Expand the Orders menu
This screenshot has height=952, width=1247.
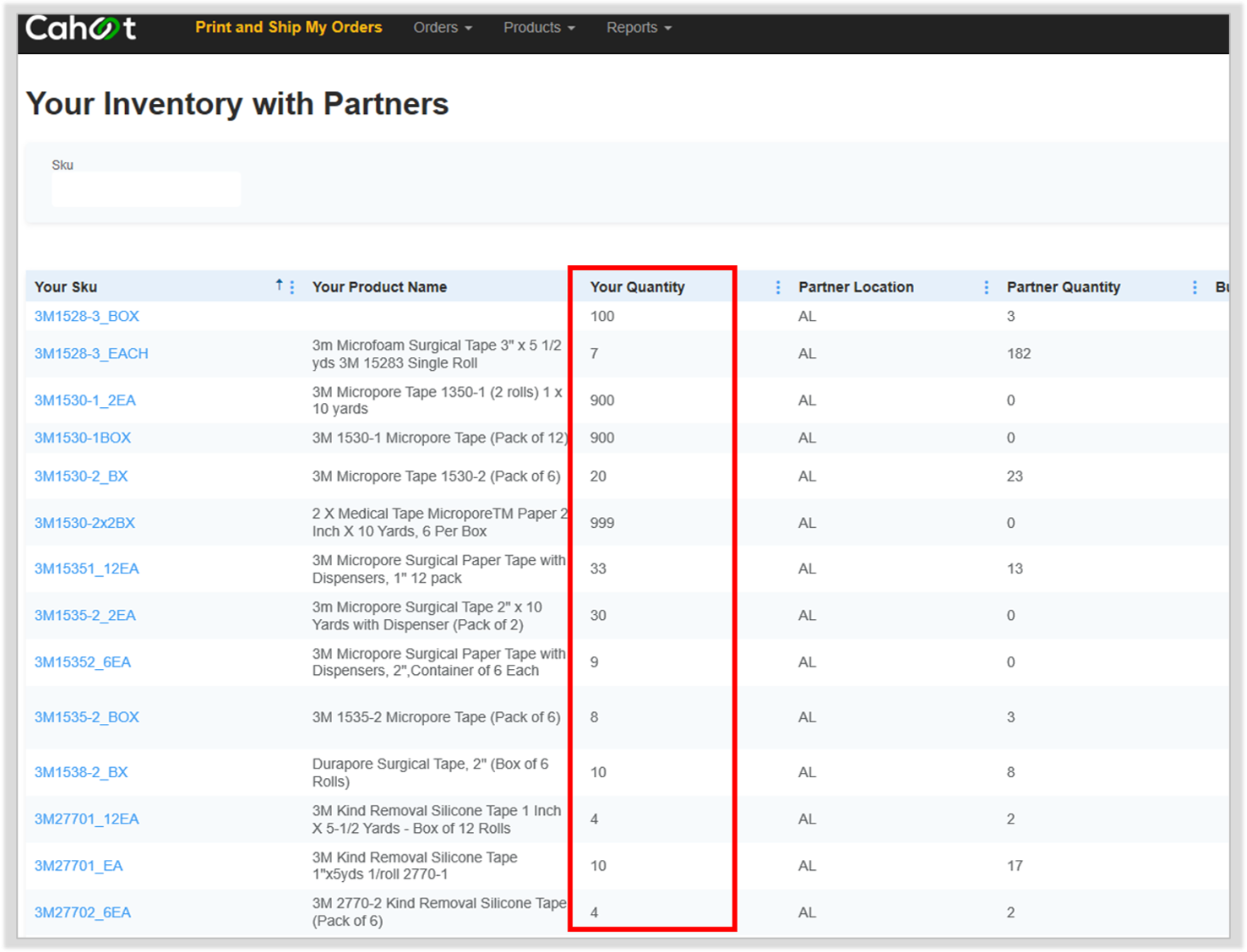tap(443, 28)
